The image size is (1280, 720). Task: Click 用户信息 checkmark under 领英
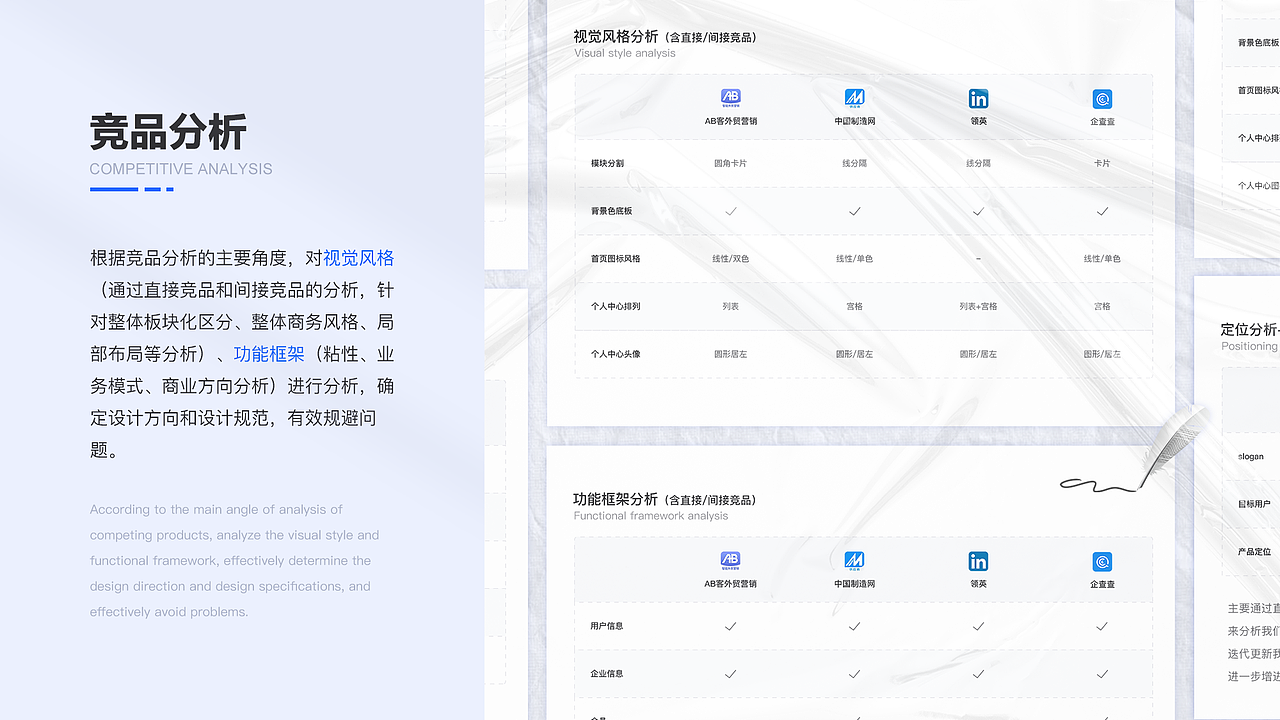978,626
